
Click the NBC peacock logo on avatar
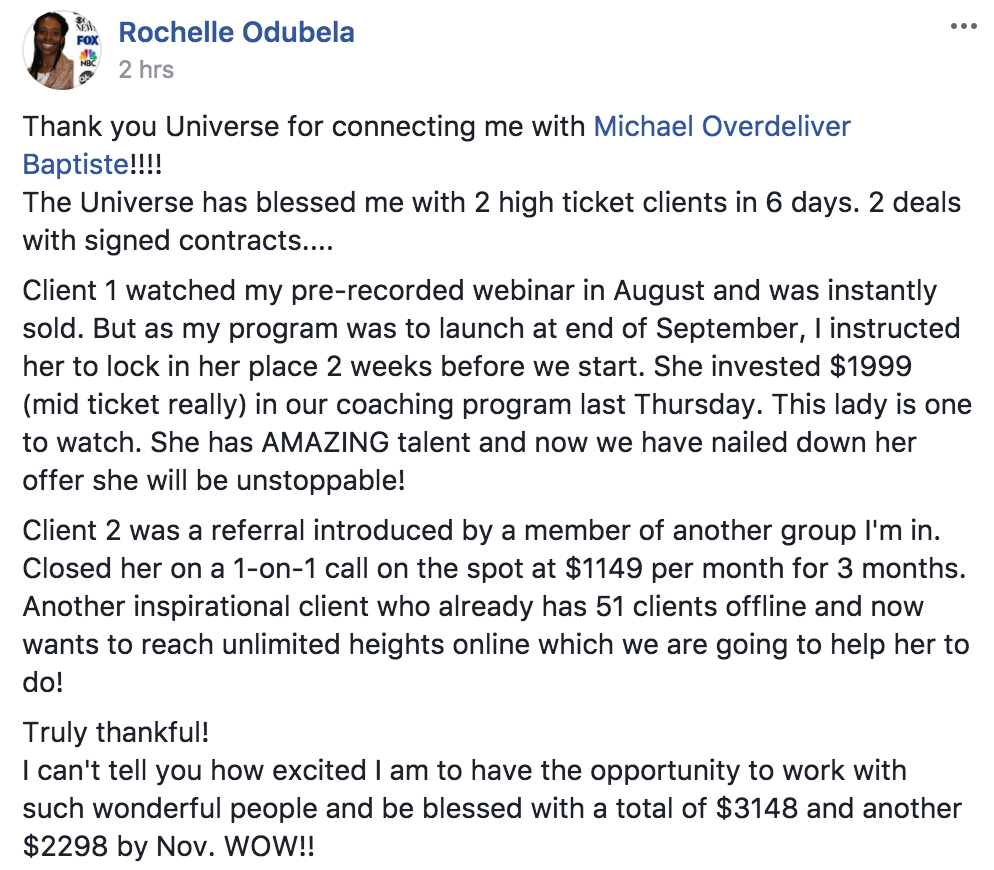point(88,58)
